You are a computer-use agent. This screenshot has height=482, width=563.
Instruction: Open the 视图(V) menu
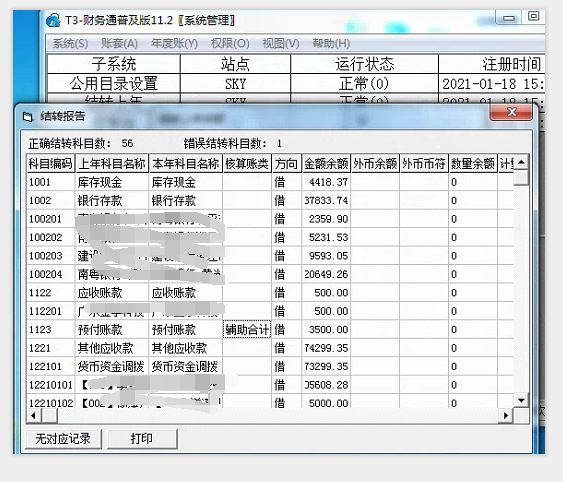pyautogui.click(x=281, y=44)
